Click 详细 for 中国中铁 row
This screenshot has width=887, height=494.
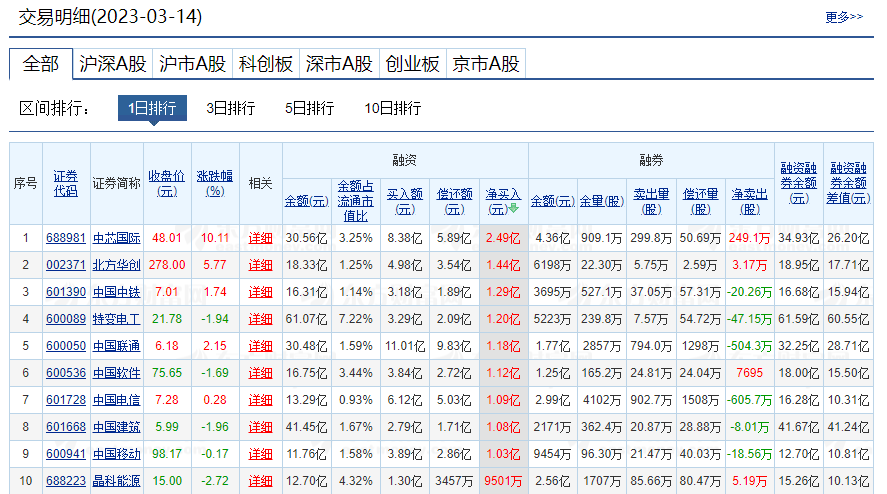click(x=260, y=292)
